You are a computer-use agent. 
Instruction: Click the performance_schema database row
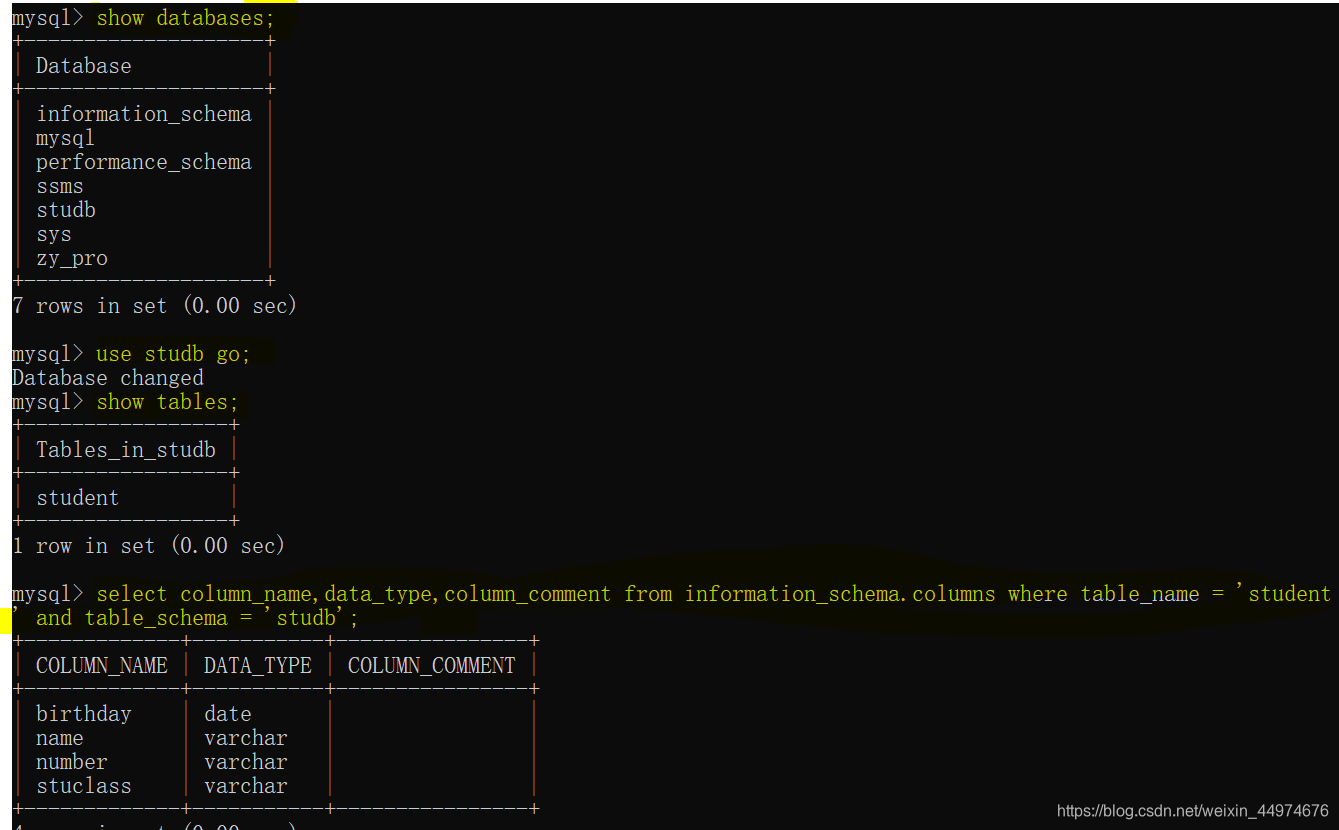144,162
